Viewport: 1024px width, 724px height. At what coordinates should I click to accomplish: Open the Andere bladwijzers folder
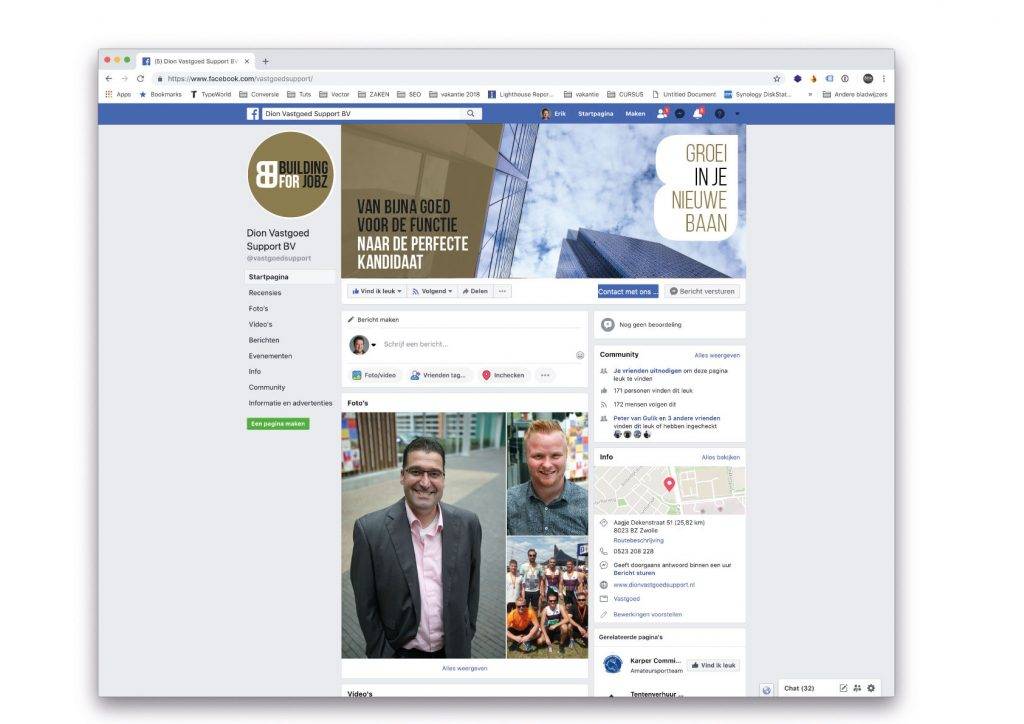[x=855, y=95]
